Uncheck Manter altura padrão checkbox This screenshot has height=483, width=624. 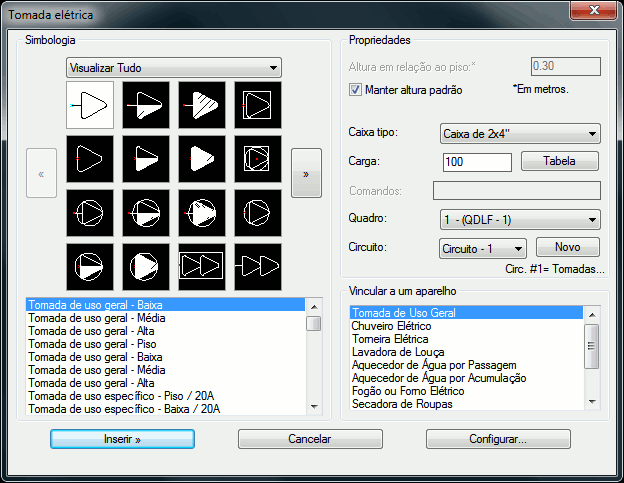355,90
